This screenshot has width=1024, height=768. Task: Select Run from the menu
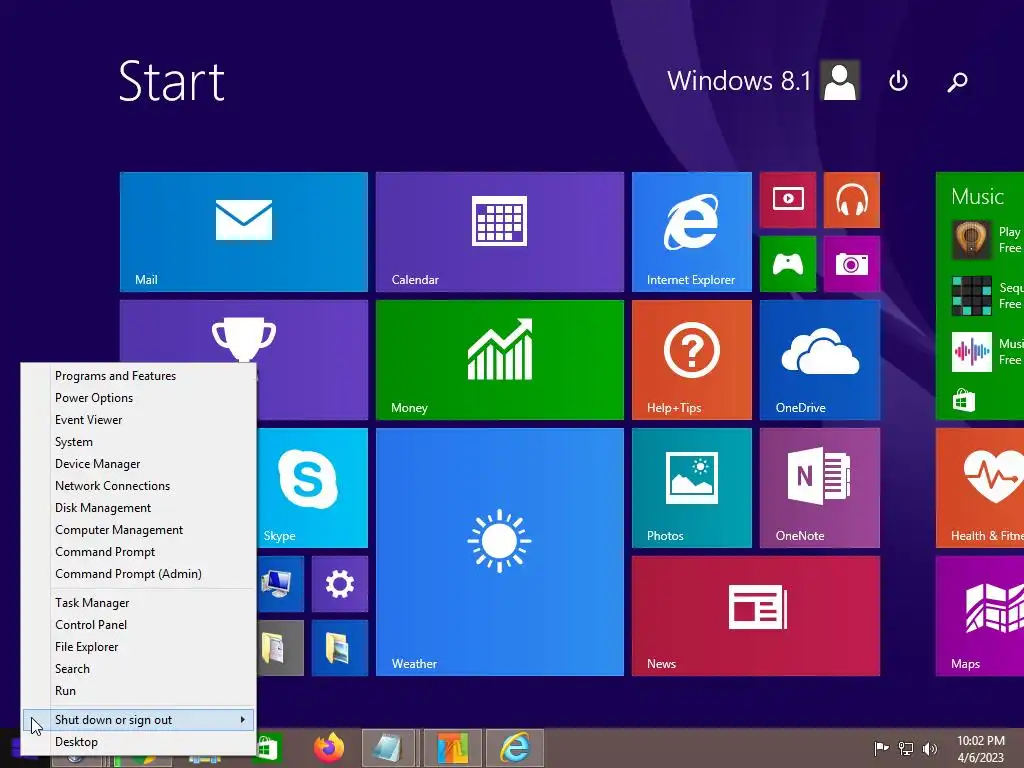pyautogui.click(x=138, y=691)
